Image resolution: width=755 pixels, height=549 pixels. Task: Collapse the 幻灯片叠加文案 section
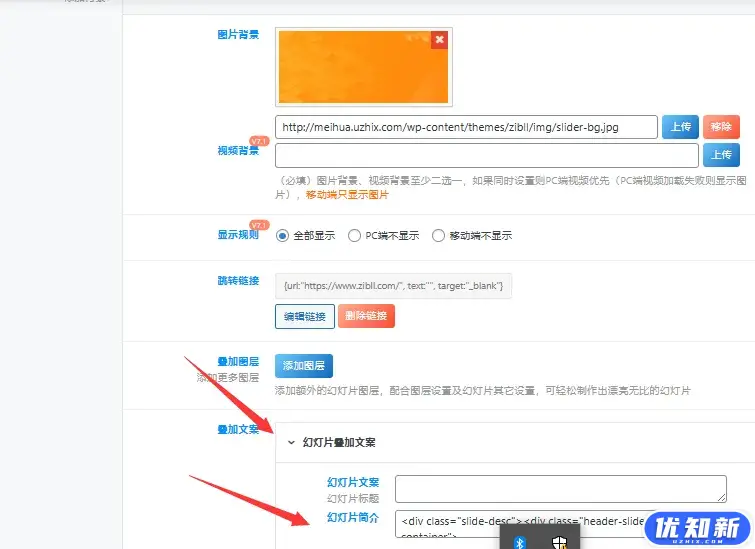291,442
